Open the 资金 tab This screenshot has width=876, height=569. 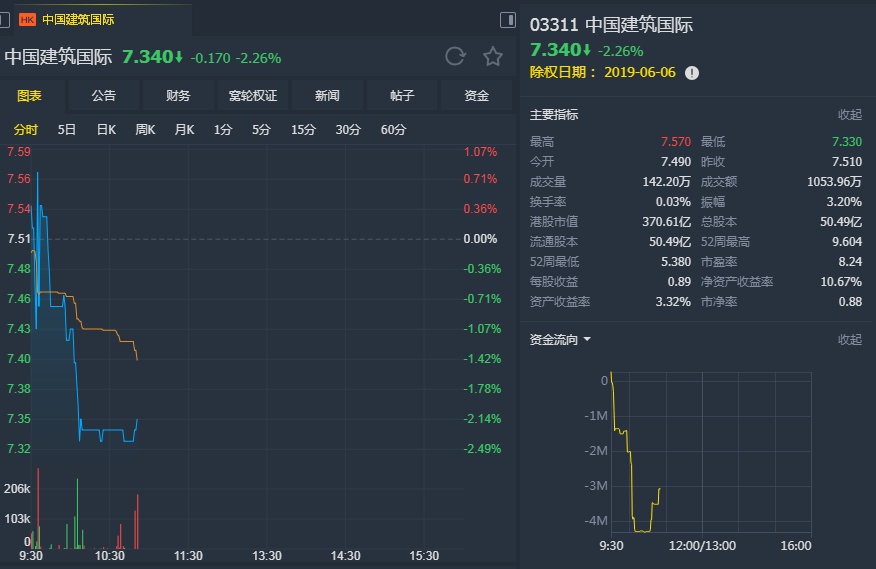477,96
